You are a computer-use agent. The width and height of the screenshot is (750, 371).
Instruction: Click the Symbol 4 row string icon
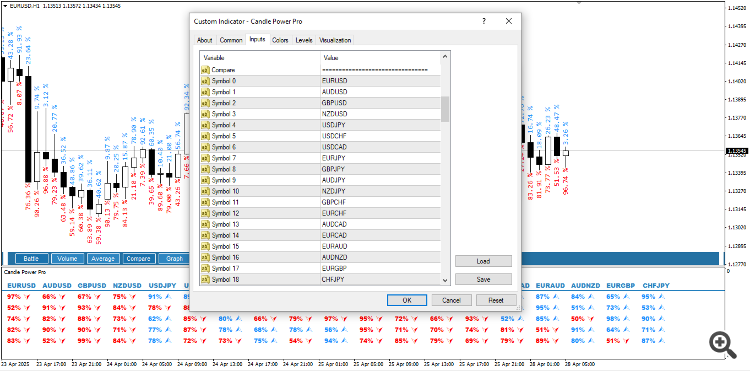point(205,125)
